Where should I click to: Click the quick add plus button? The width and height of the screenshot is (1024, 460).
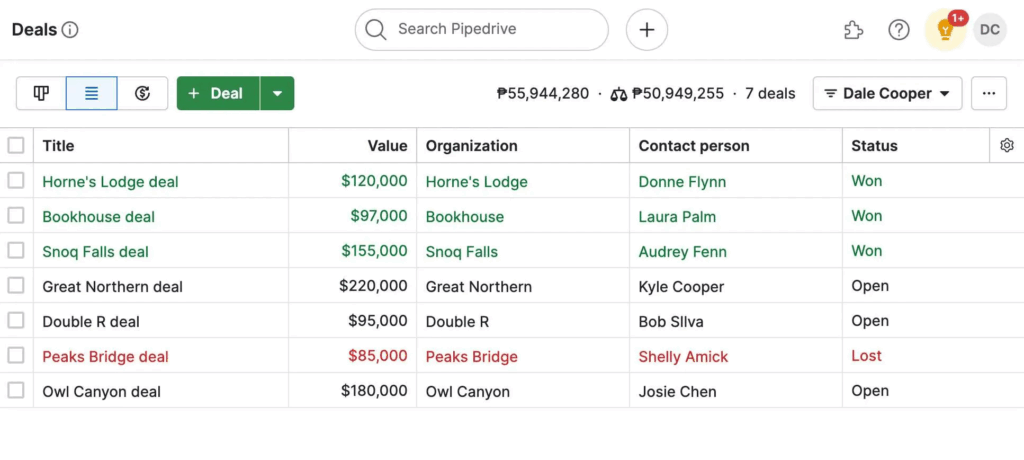tap(647, 30)
